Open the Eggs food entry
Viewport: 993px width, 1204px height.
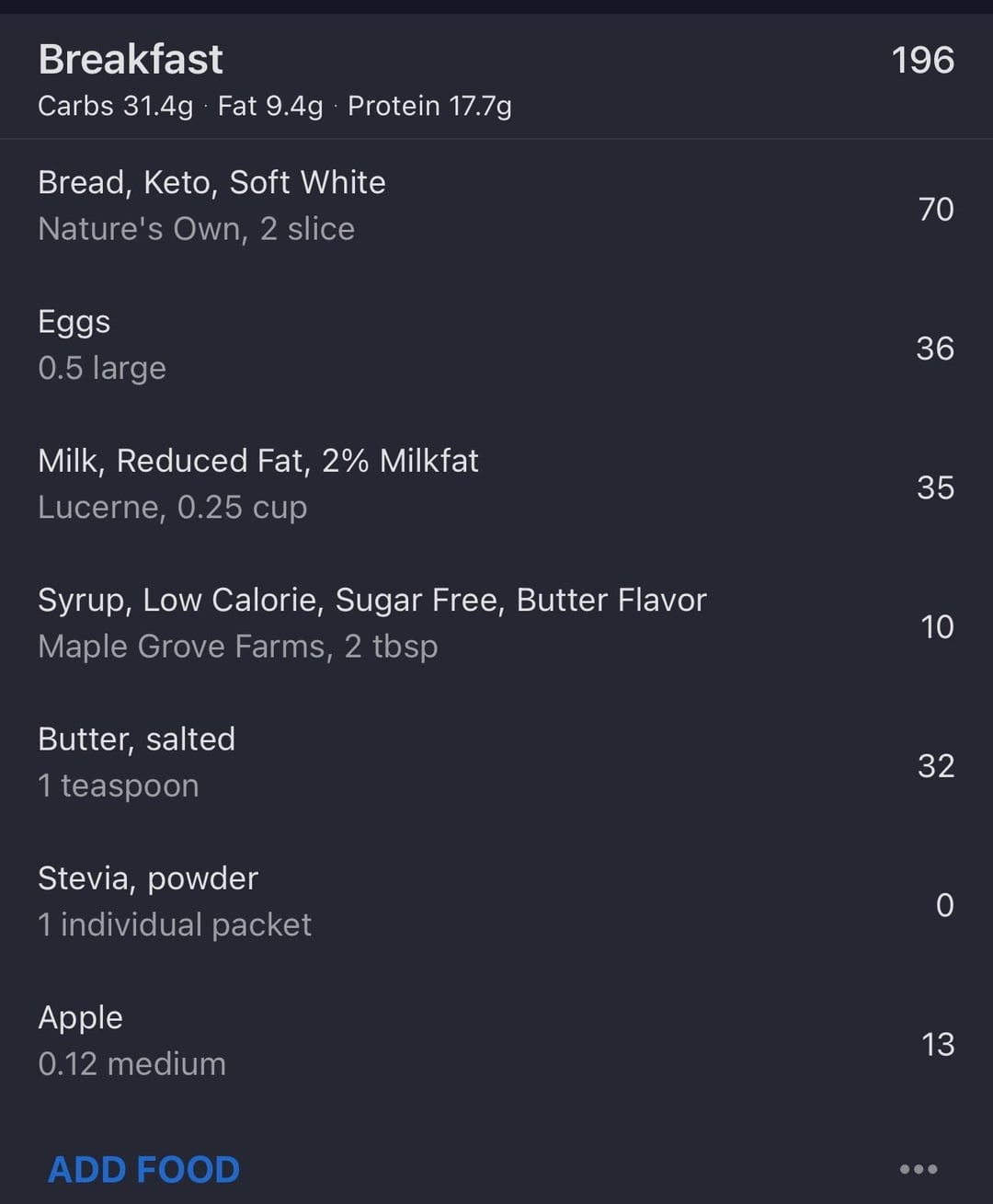pos(496,347)
